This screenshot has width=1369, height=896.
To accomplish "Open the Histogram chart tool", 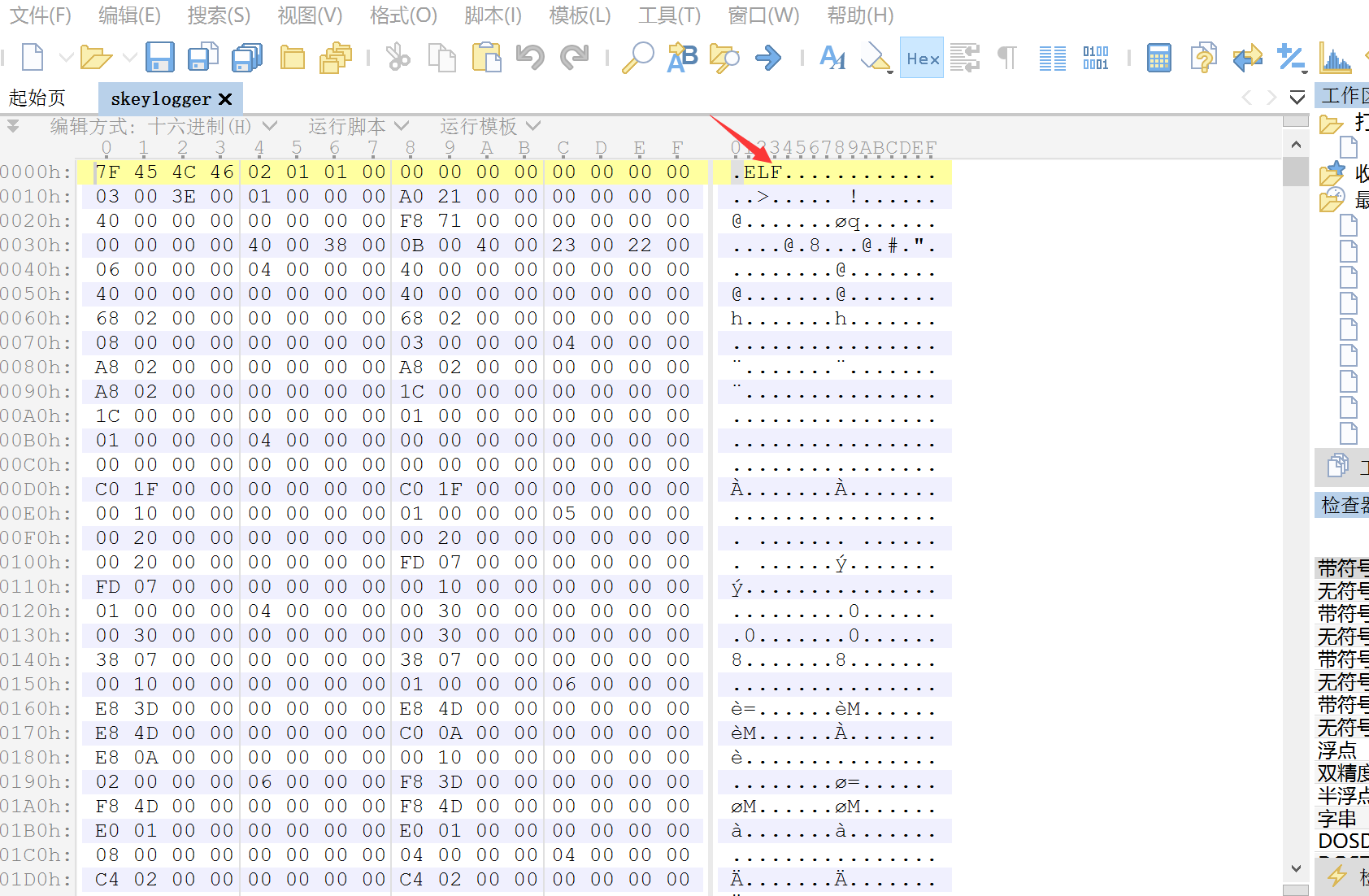I will [x=1335, y=58].
